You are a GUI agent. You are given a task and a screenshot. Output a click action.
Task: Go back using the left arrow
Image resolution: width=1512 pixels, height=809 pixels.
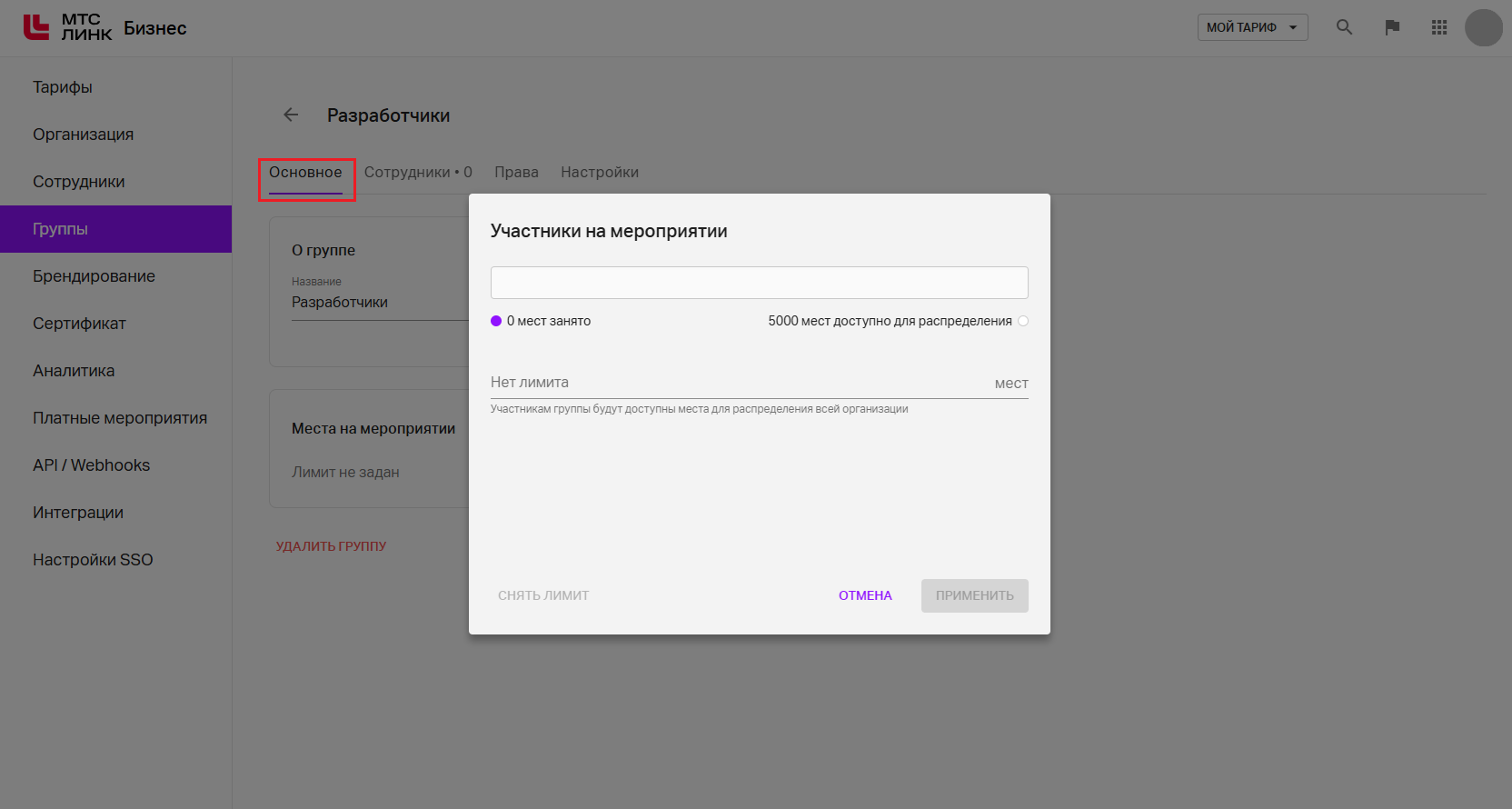coord(291,115)
